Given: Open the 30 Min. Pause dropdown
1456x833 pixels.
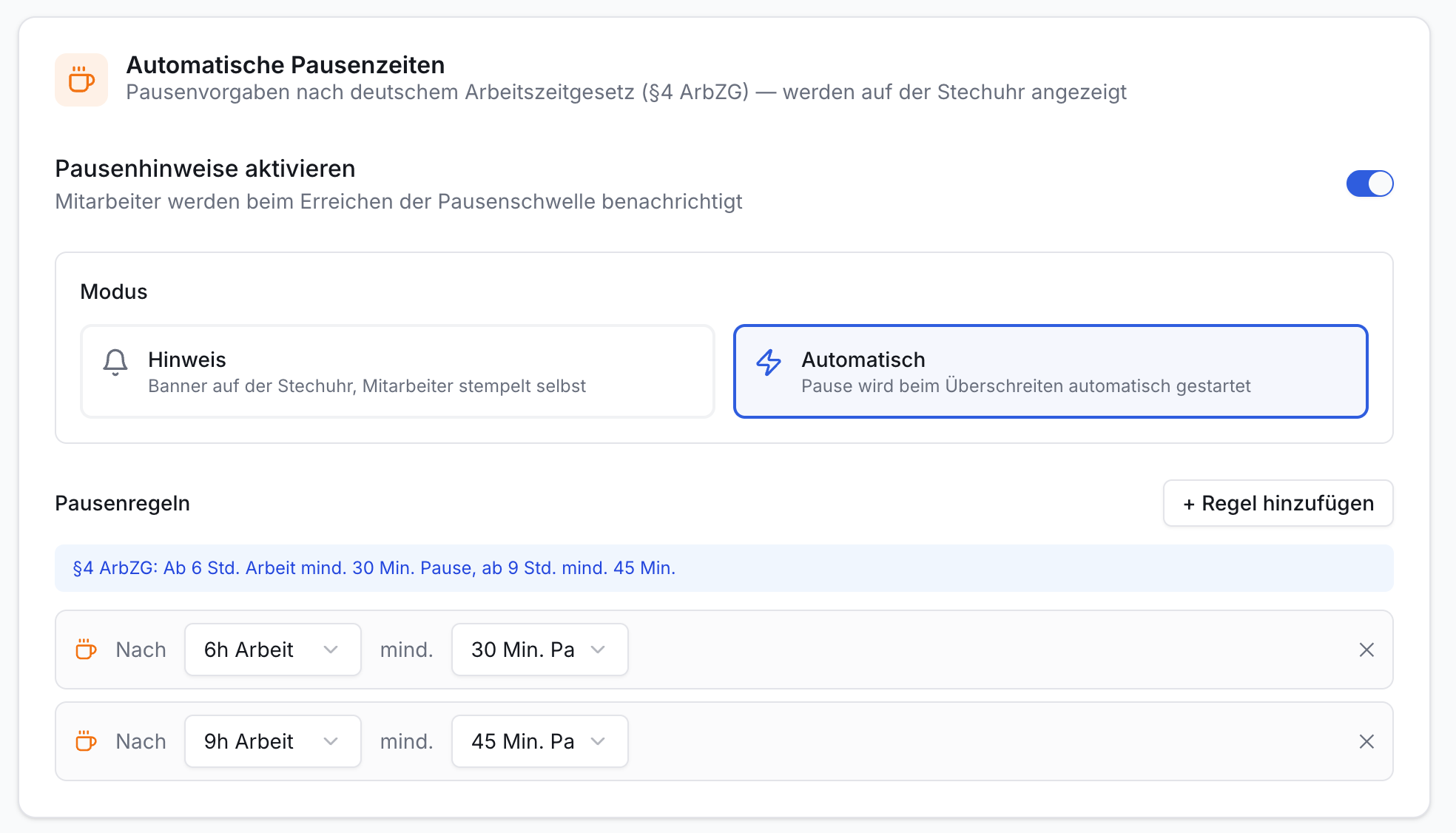Looking at the screenshot, I should (540, 650).
